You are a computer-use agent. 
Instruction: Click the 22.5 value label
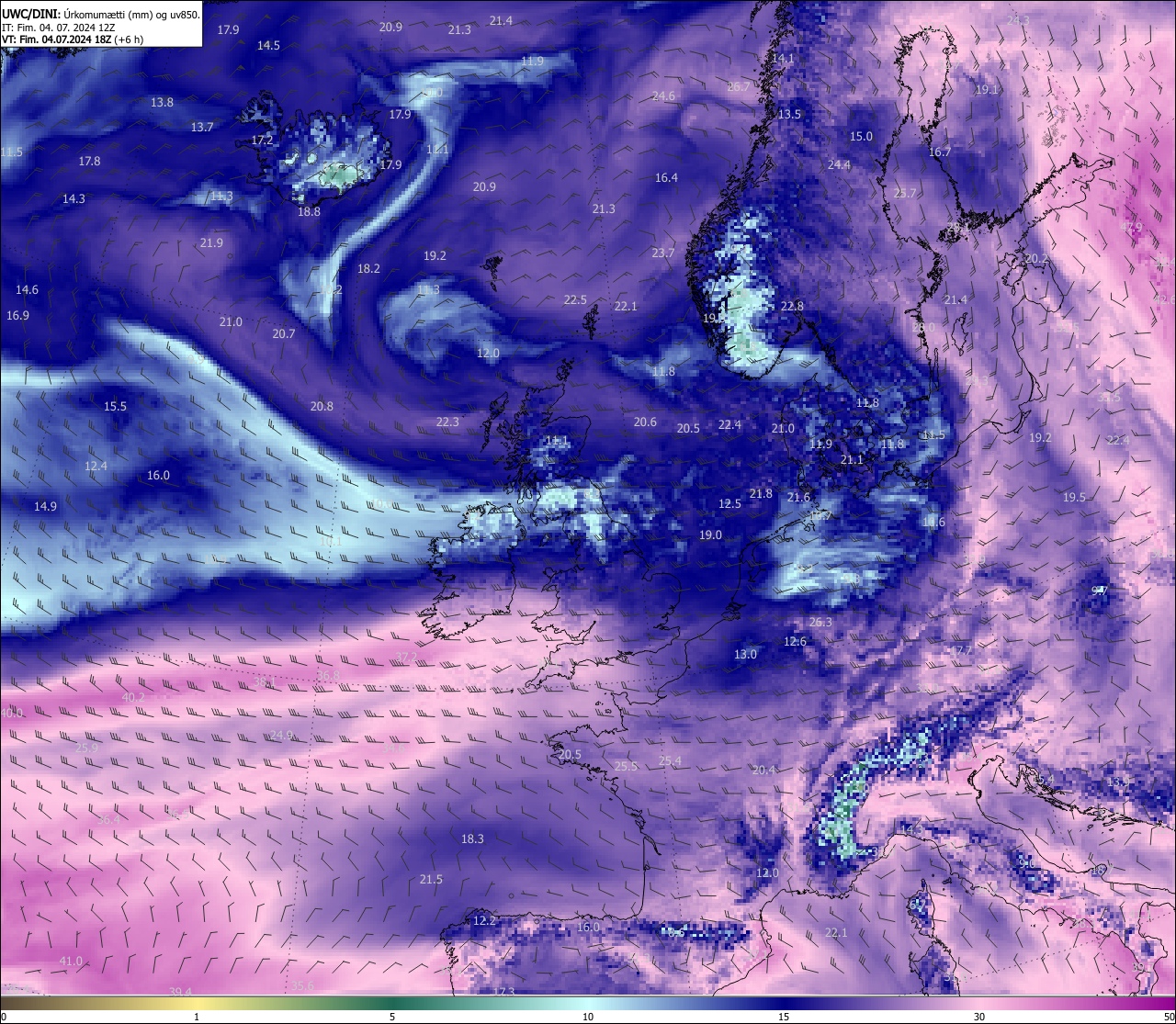pyautogui.click(x=575, y=300)
